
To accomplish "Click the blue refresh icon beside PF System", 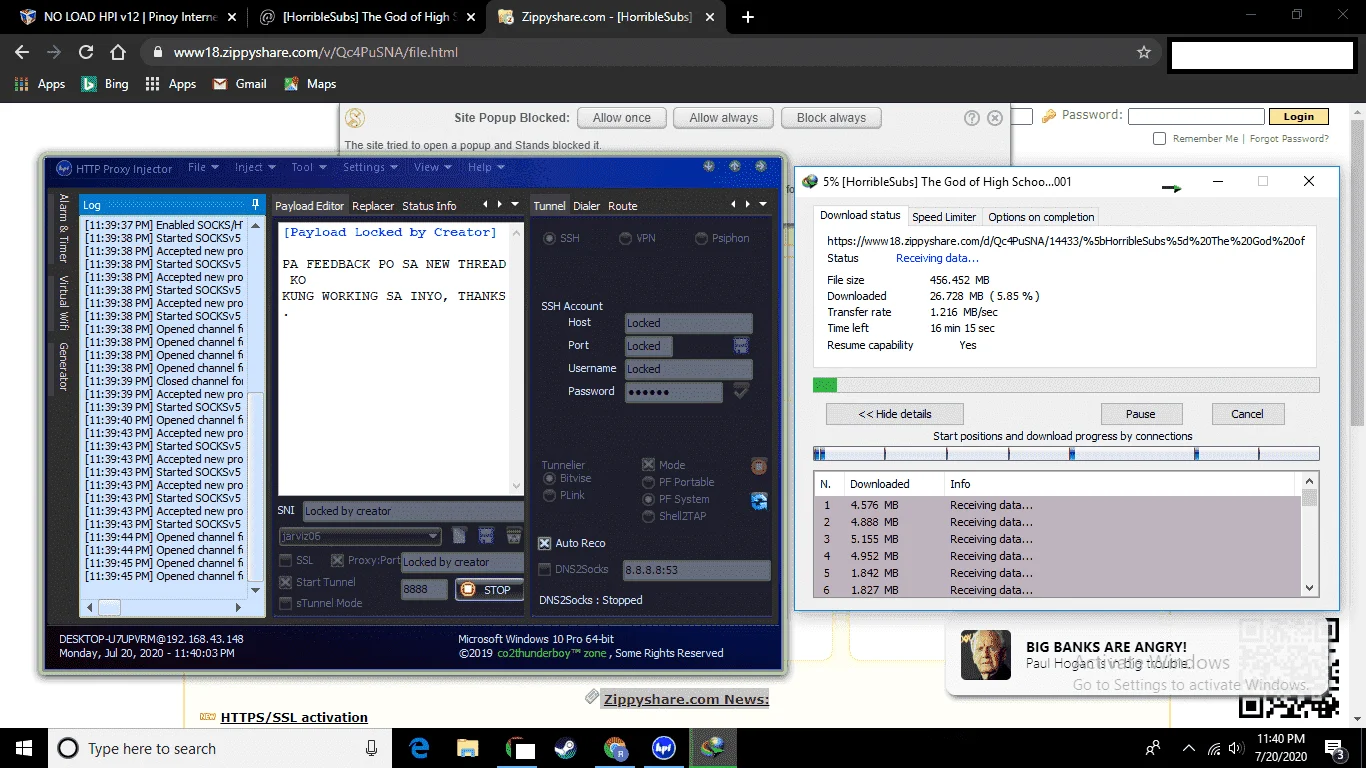I will coord(759,501).
